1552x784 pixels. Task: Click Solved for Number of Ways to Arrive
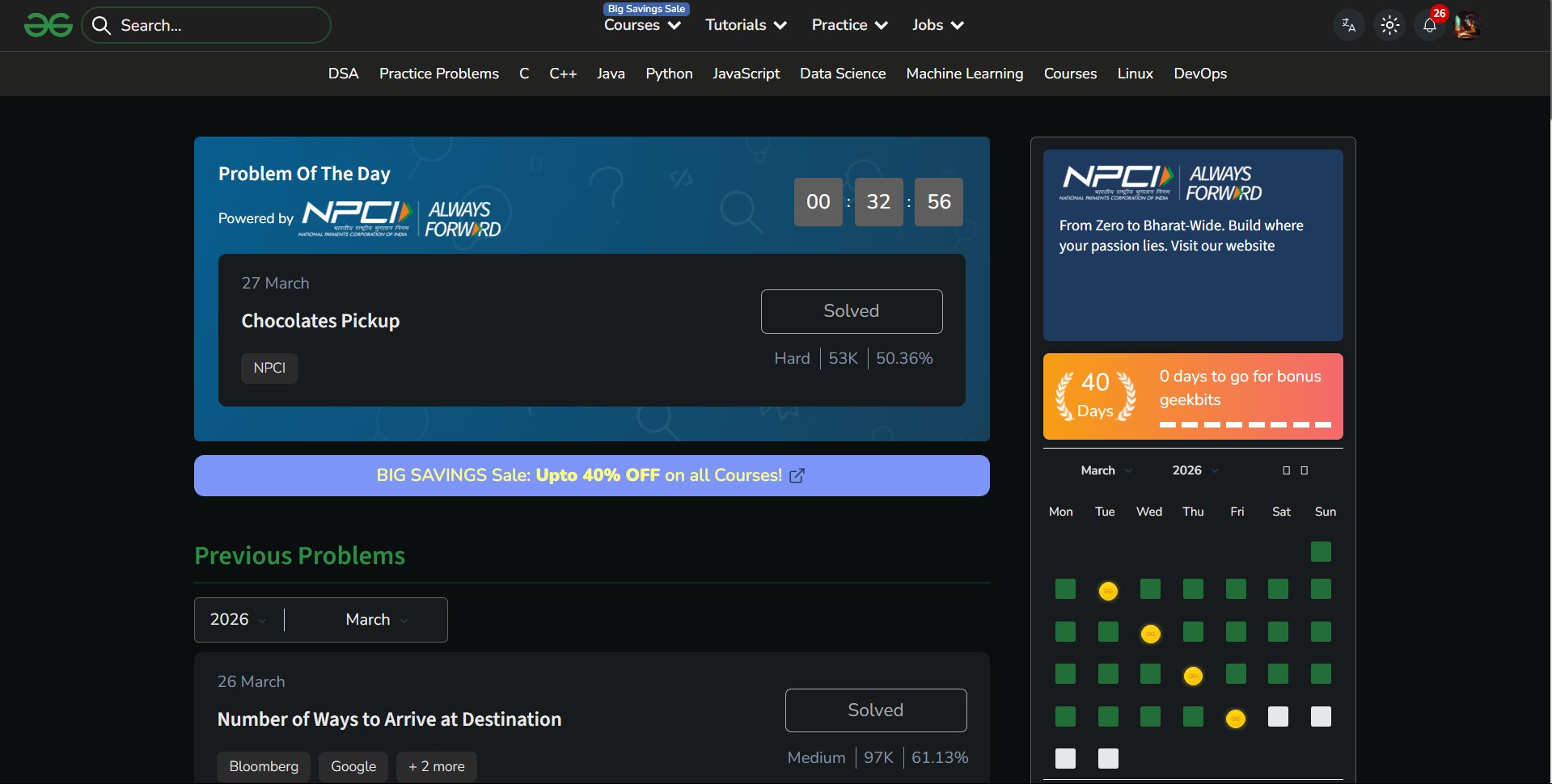coord(876,710)
